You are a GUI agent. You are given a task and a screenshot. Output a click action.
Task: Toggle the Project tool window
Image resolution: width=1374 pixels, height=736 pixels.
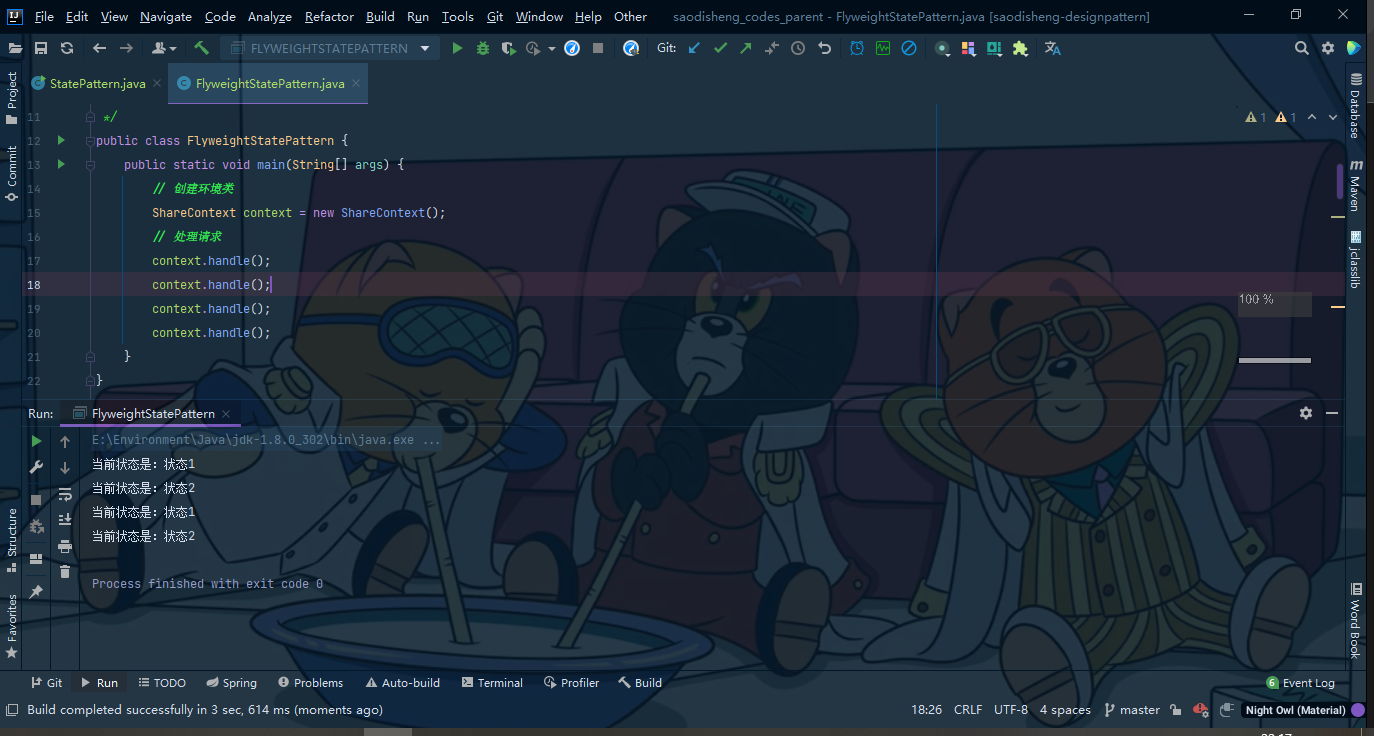pos(12,98)
